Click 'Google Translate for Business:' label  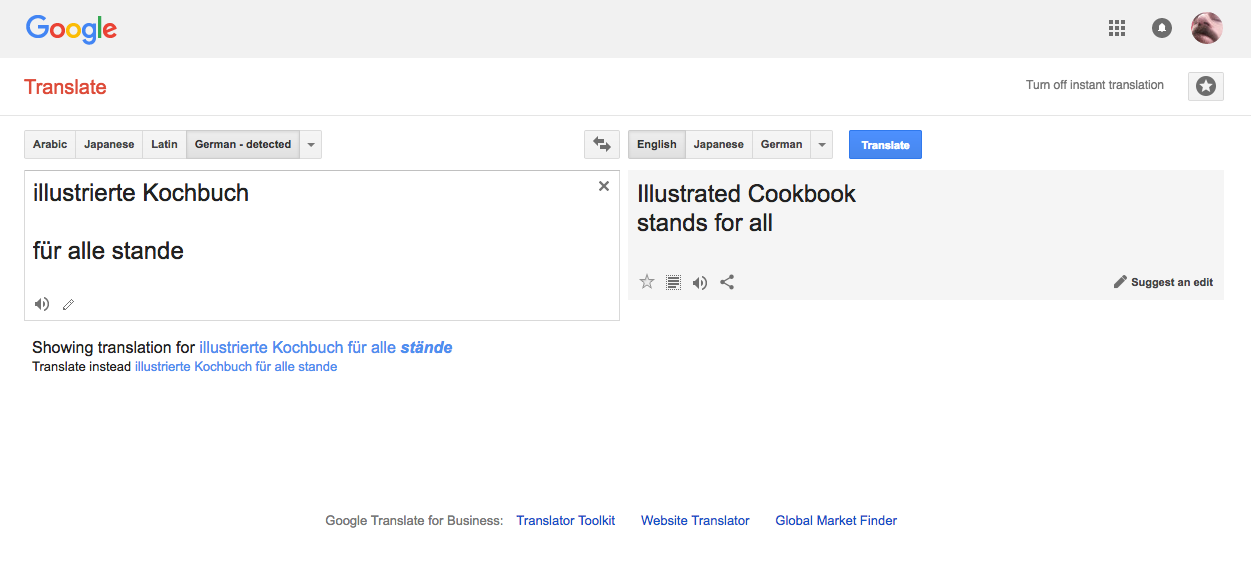coord(414,520)
